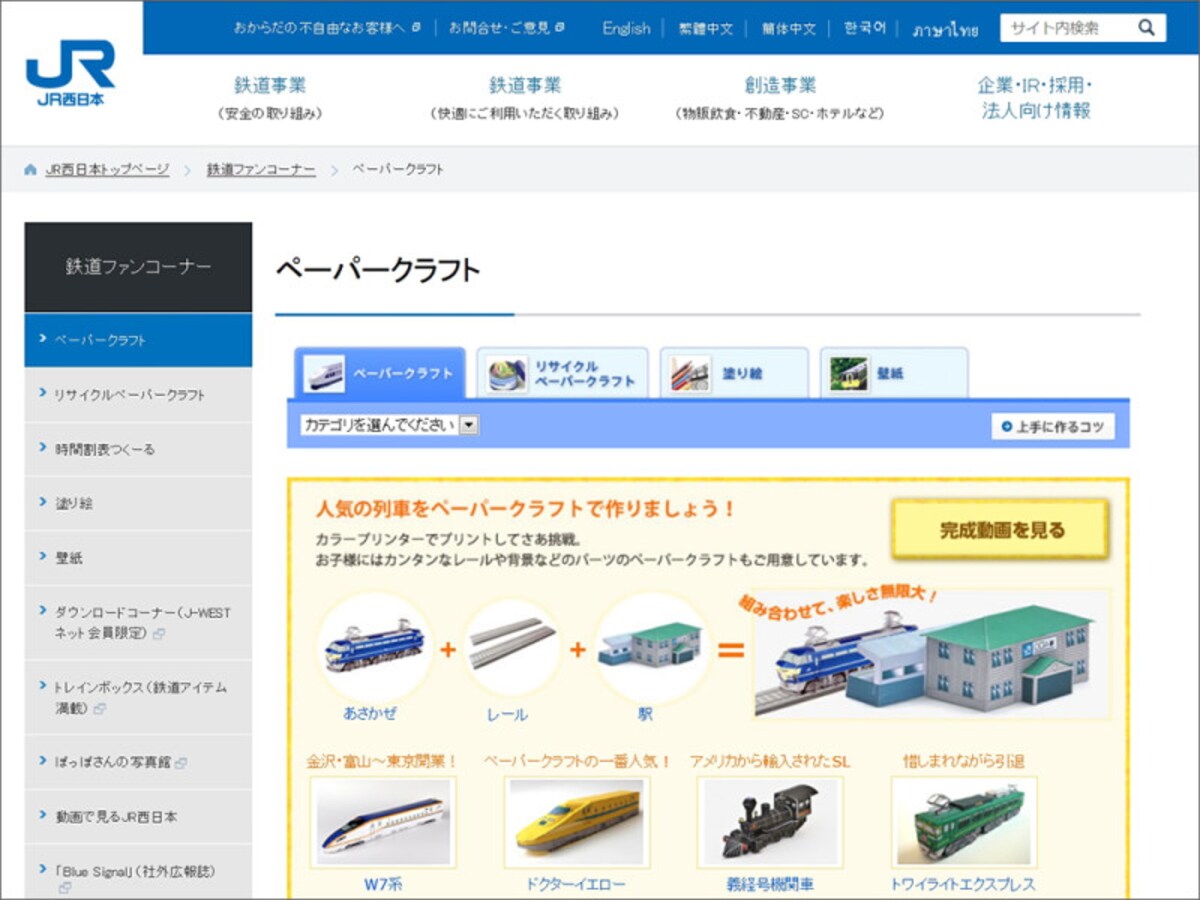
Task: Click the トワイライトエクスプレス text link
Action: coord(963,884)
